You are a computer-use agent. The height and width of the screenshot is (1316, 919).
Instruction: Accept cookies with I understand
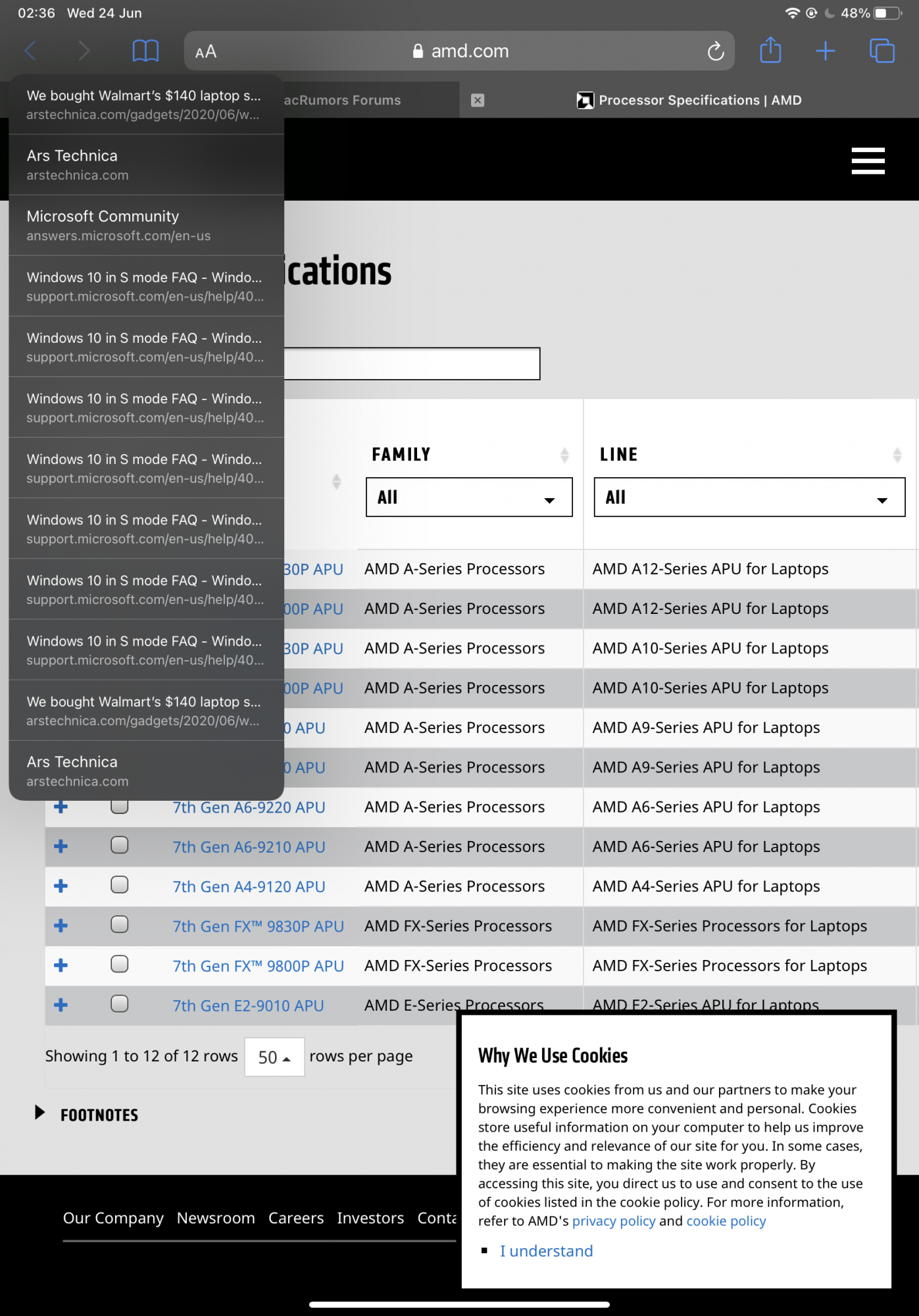(x=546, y=1251)
